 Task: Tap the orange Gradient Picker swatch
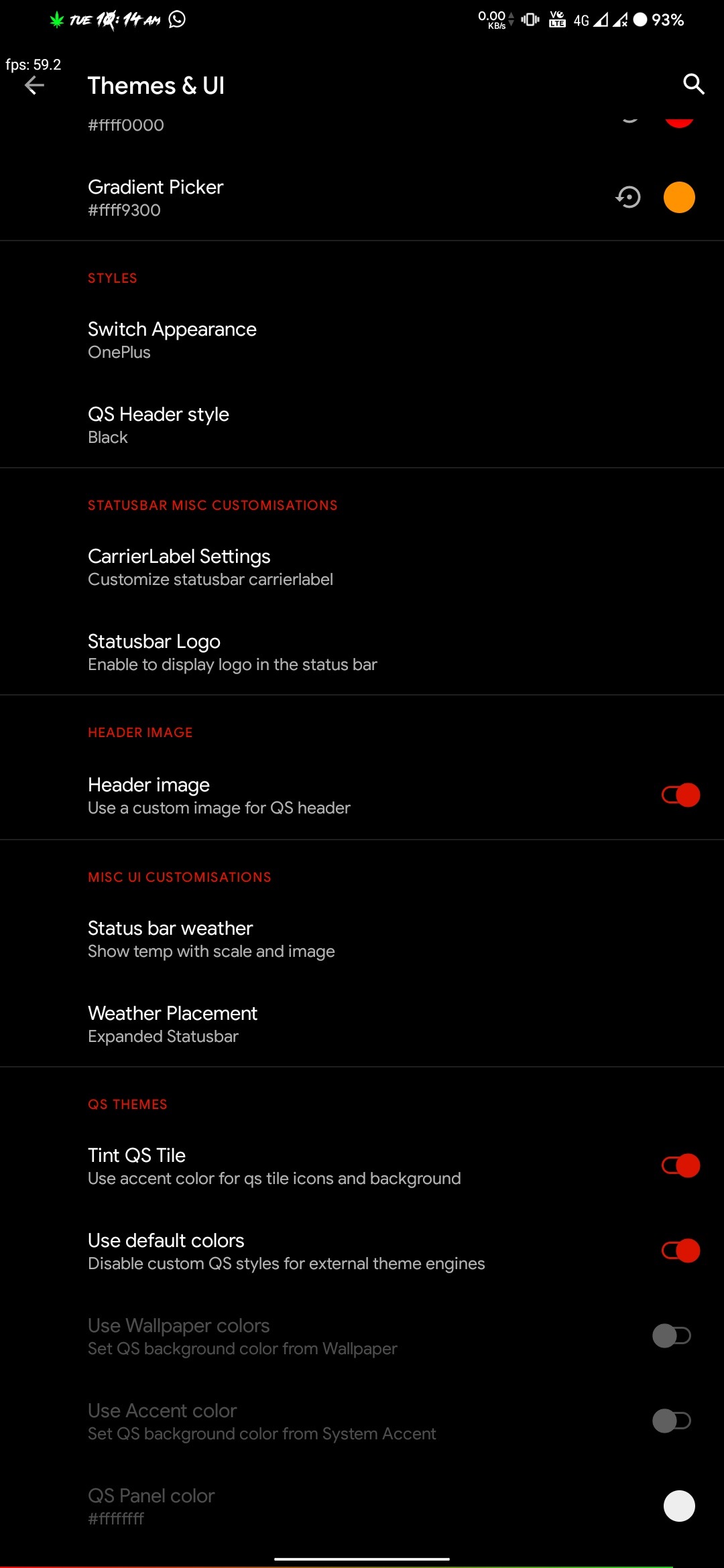click(x=679, y=198)
